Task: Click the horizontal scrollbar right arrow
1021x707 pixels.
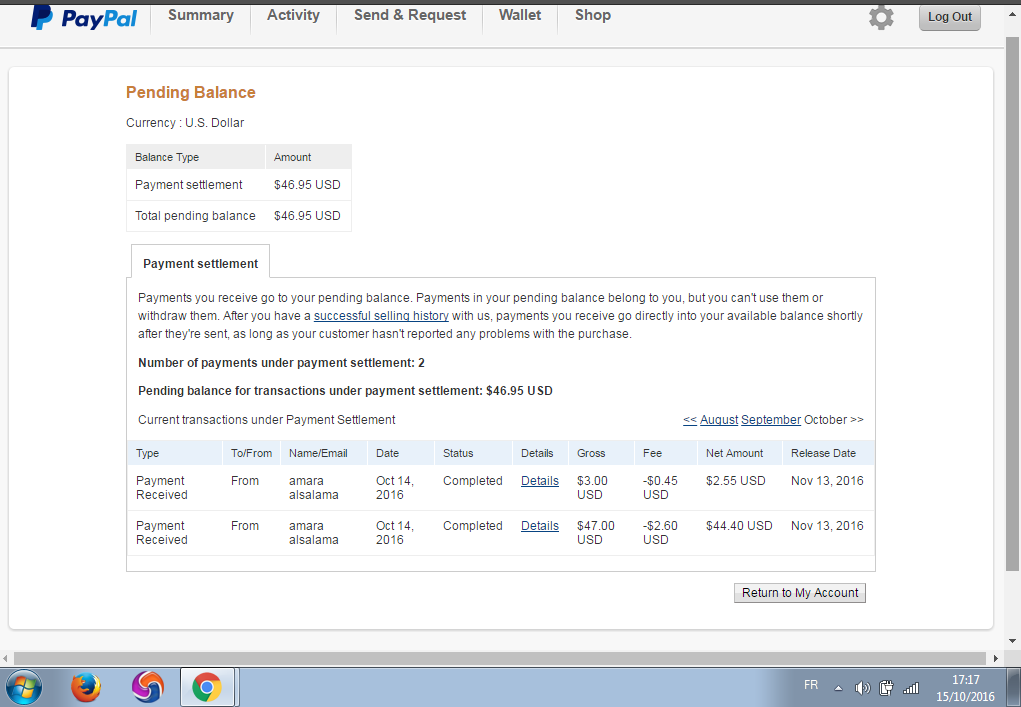Action: point(995,658)
